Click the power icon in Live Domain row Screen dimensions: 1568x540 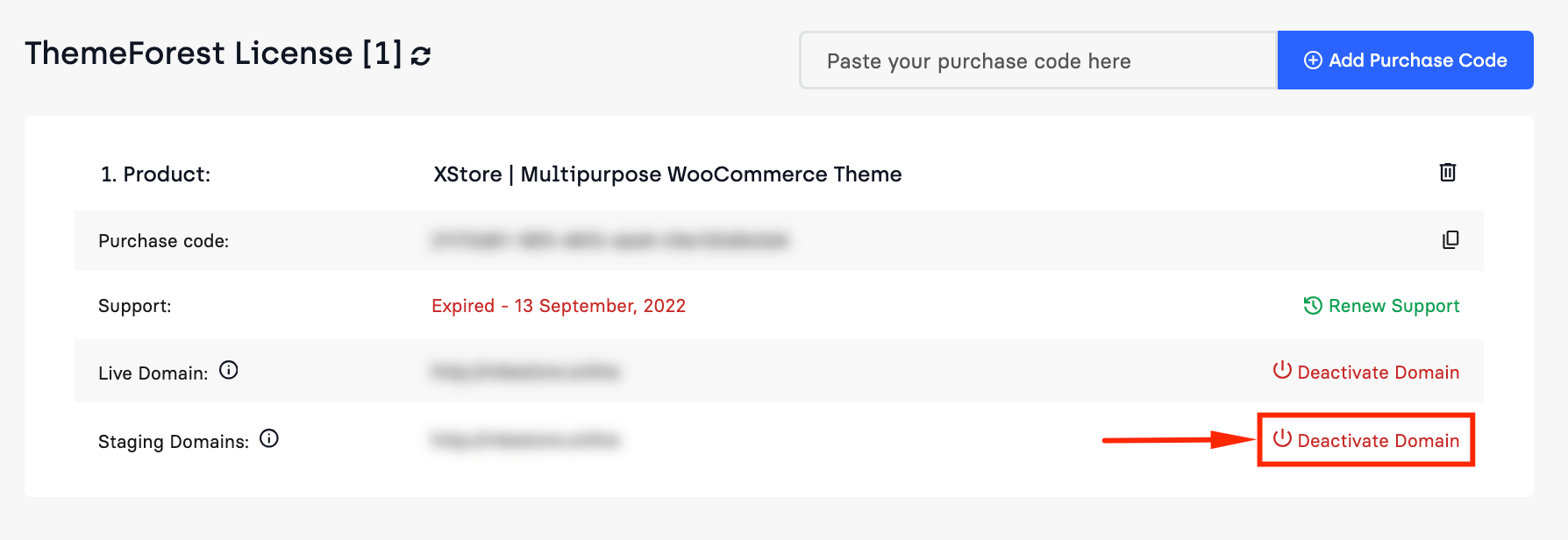(1282, 370)
